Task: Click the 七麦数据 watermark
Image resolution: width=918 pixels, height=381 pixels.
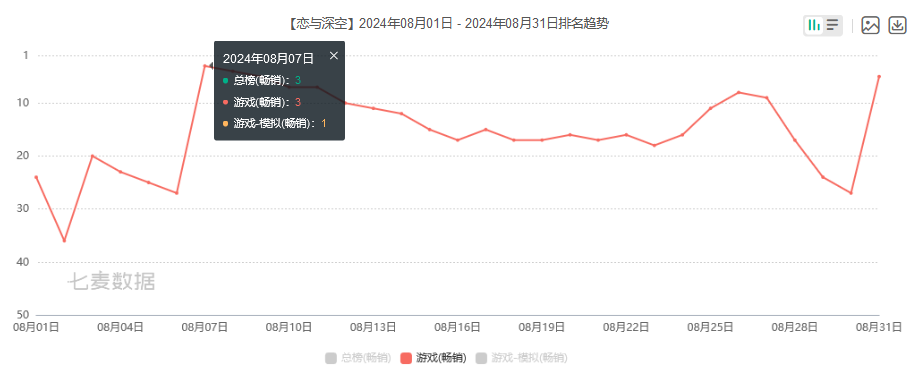Action: (x=111, y=282)
